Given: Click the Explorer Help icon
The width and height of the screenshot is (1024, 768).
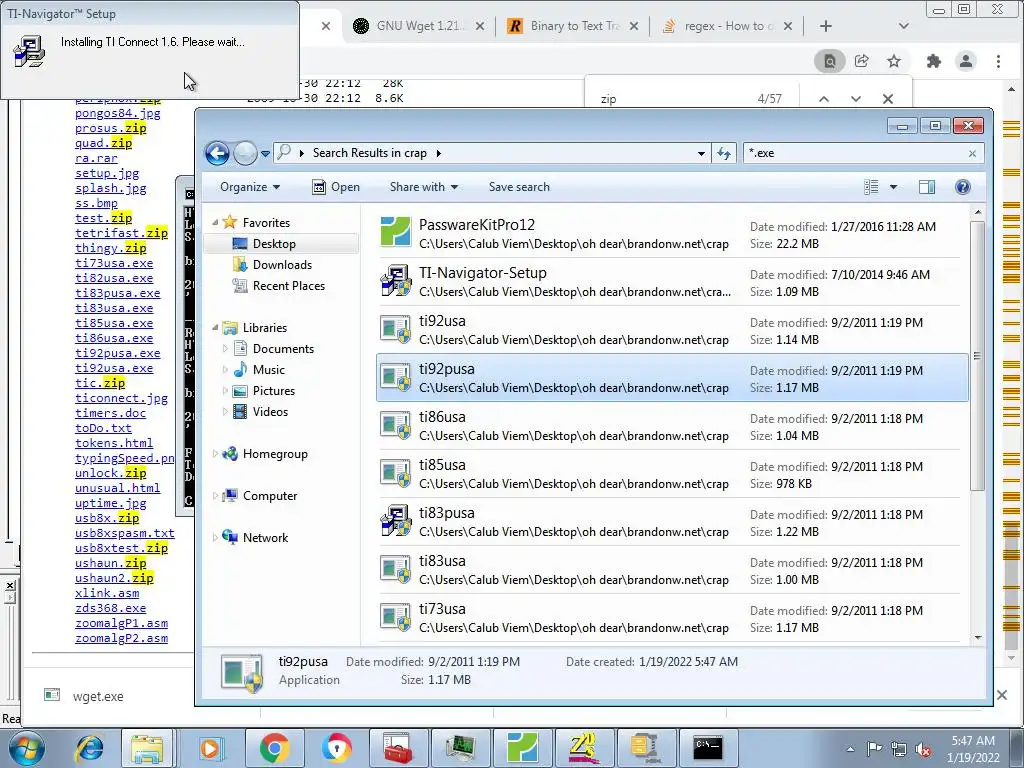Looking at the screenshot, I should click(x=963, y=187).
